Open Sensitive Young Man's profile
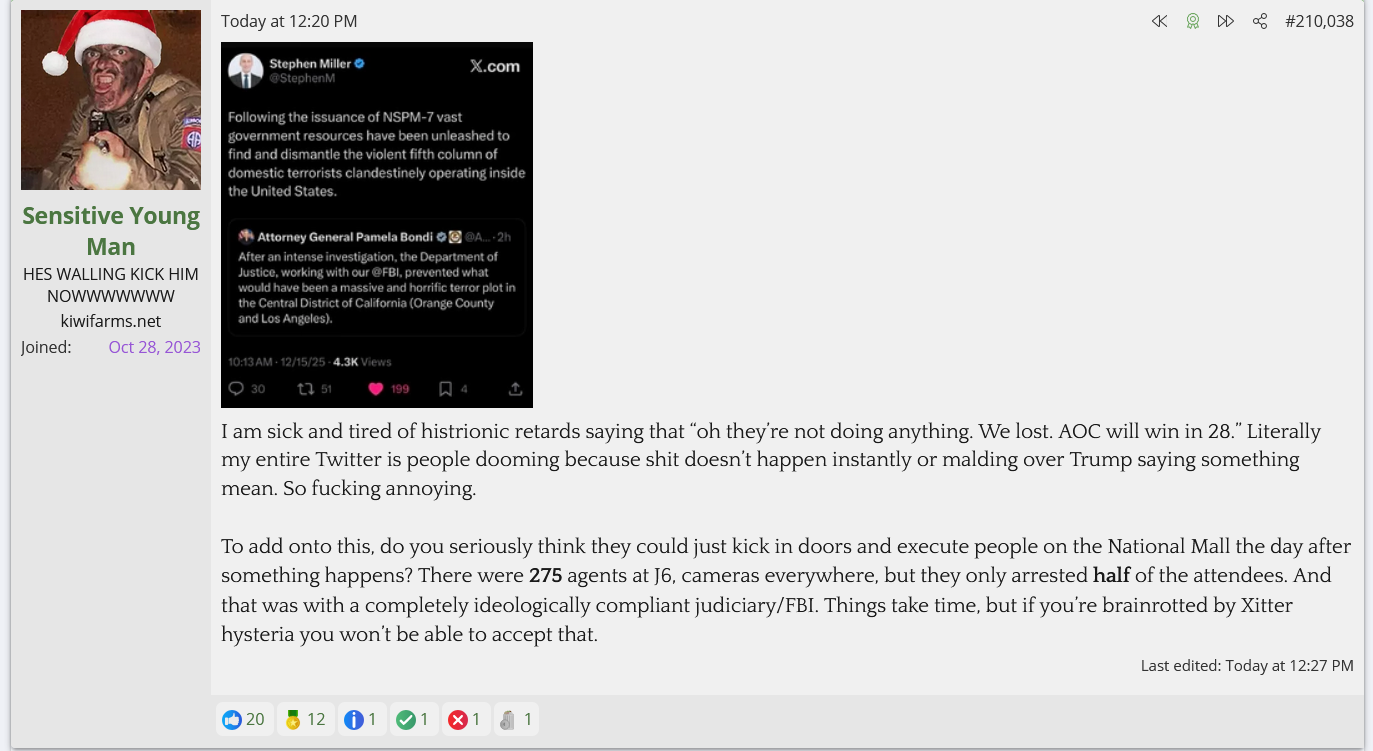Viewport: 1373px width, 751px height. (111, 231)
